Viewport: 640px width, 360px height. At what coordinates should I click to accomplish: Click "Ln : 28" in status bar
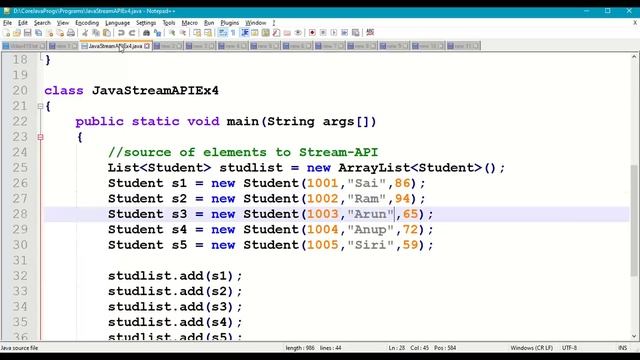396,348
